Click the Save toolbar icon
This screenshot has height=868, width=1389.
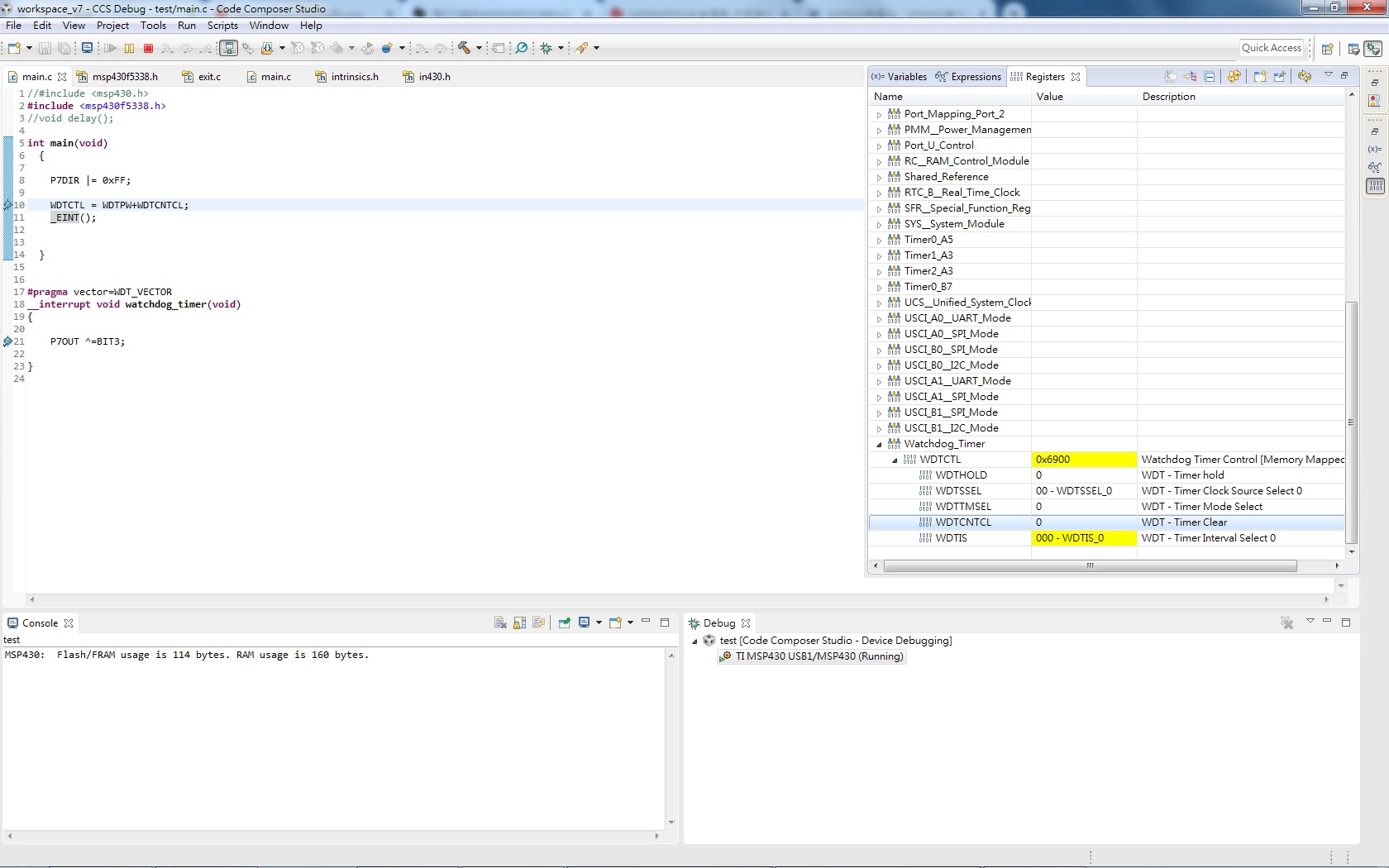point(45,49)
